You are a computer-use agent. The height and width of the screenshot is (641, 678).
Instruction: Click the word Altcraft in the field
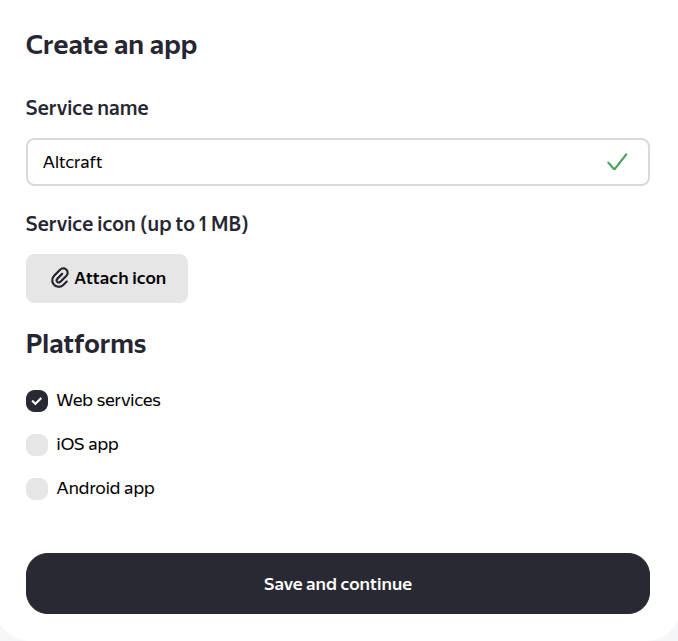click(x=73, y=162)
